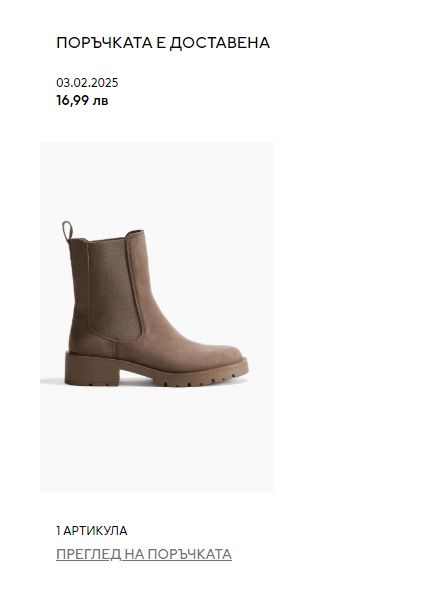Click the grey background above the boot
Screen dimensions: 431x589
point(157,180)
